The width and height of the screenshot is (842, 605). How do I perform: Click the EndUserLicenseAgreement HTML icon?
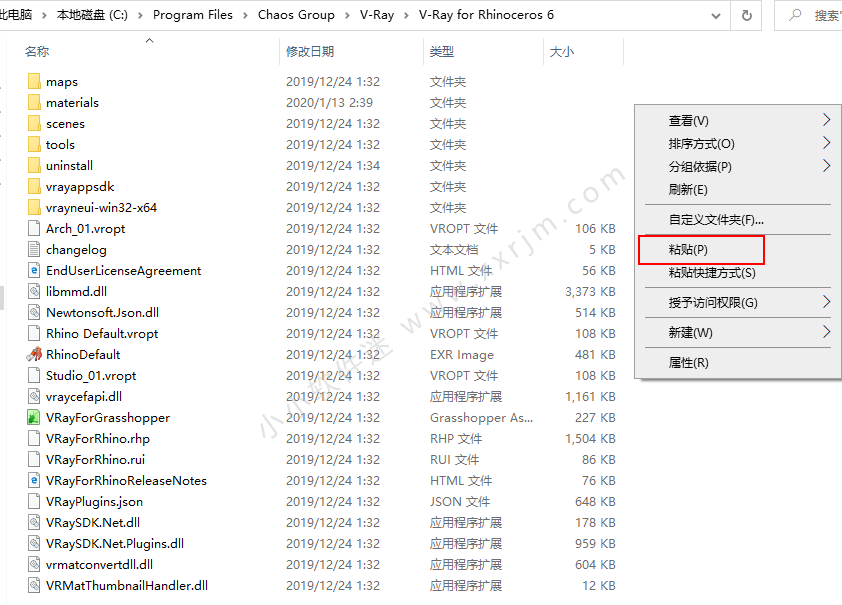click(x=34, y=270)
